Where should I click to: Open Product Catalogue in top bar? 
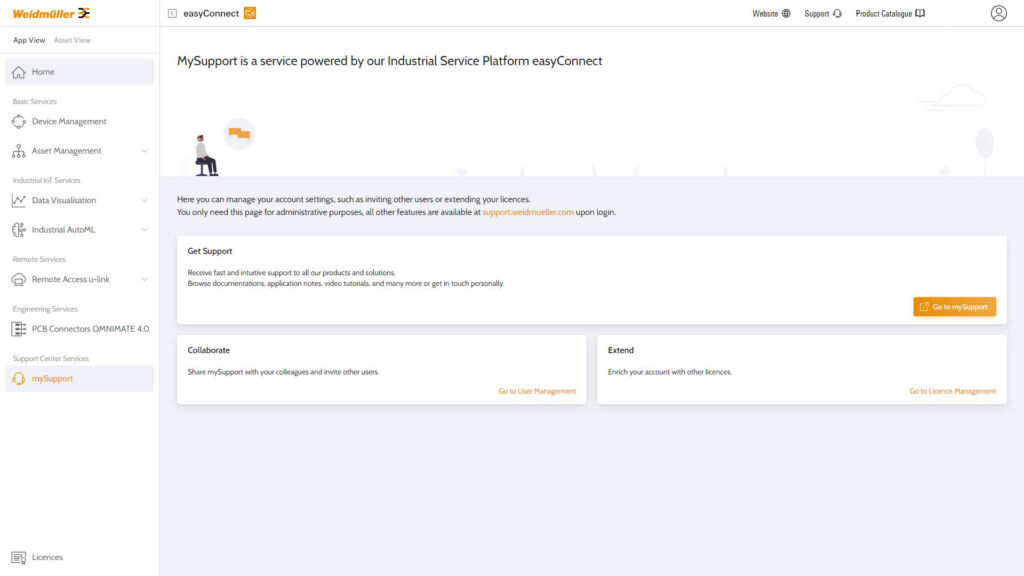coord(889,14)
